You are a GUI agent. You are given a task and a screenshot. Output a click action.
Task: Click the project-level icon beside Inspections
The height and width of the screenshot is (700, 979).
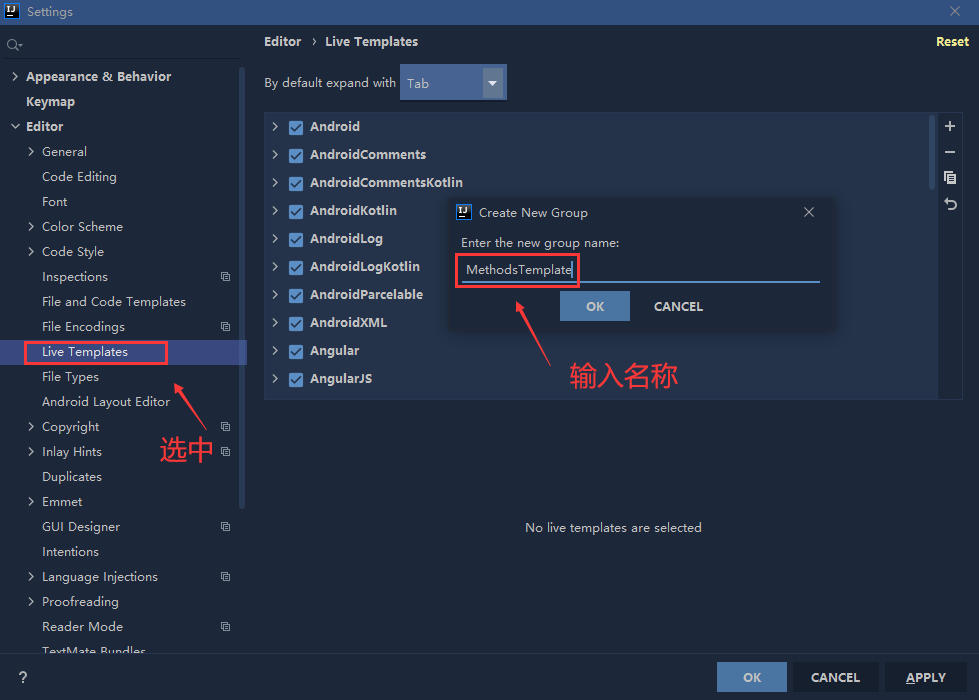(x=225, y=277)
